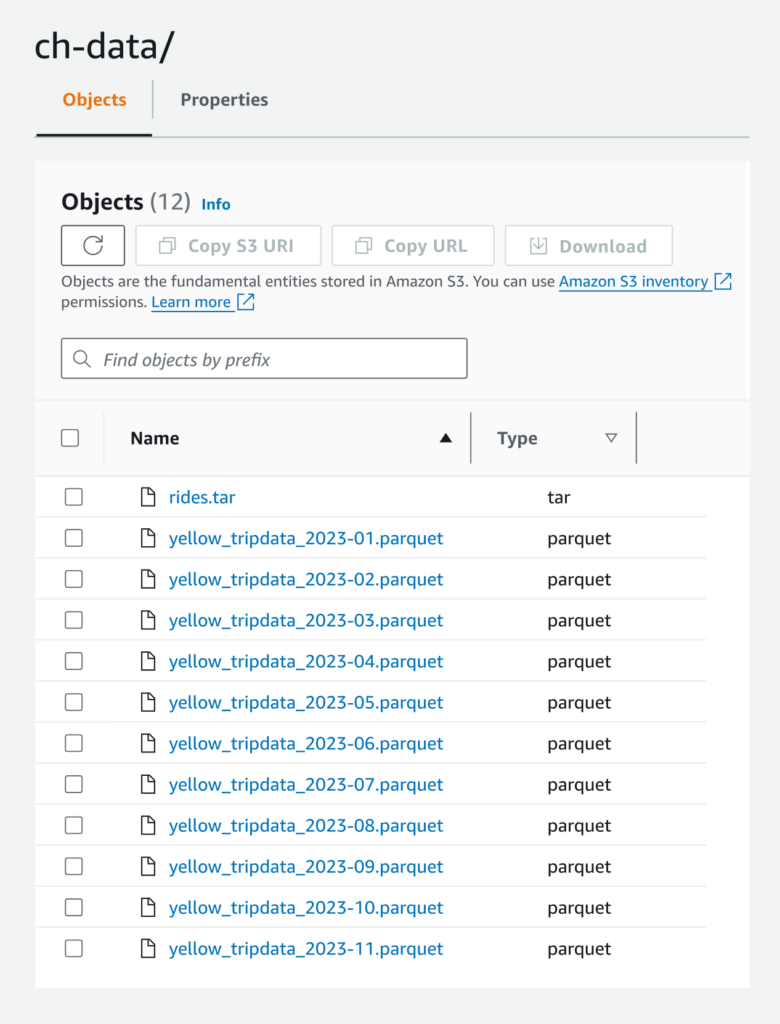
Task: Sort by Name using the ascending arrow
Action: pos(446,438)
